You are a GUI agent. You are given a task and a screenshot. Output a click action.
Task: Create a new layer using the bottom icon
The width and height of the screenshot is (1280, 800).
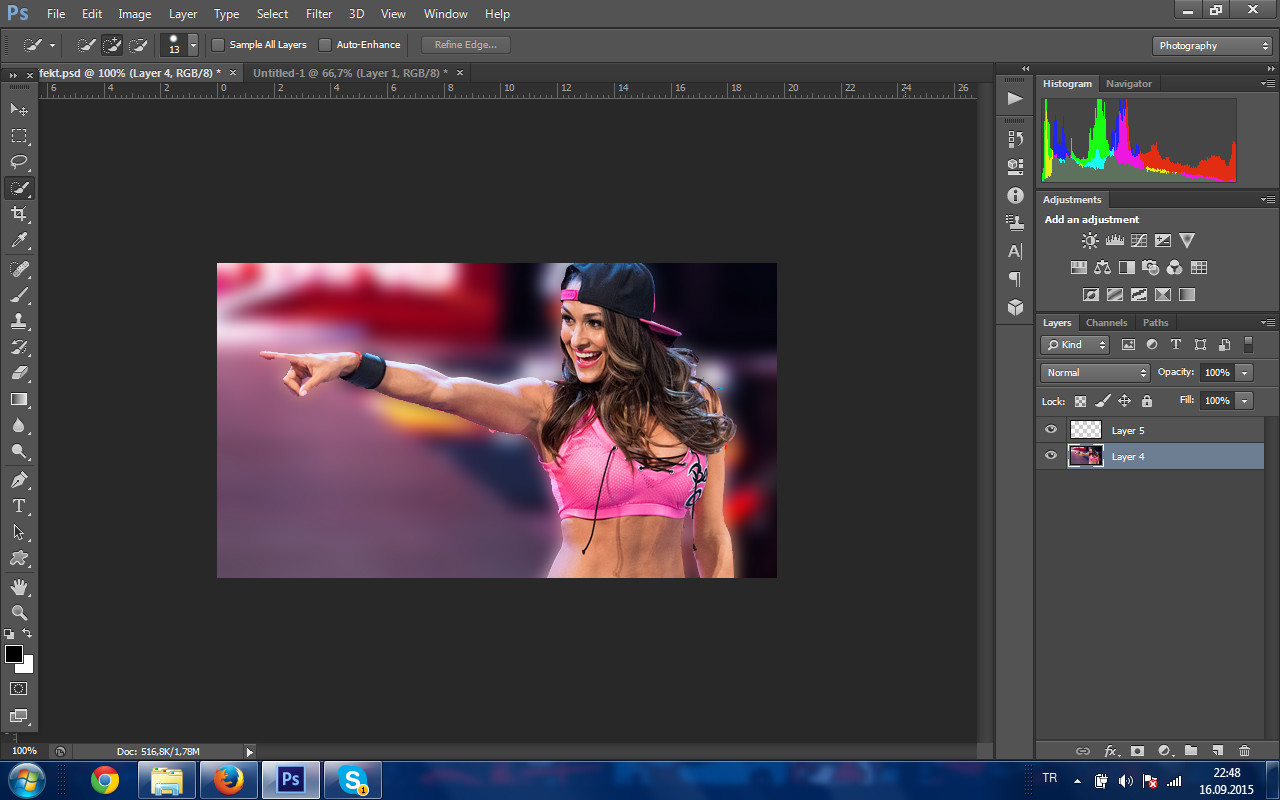pos(1217,751)
